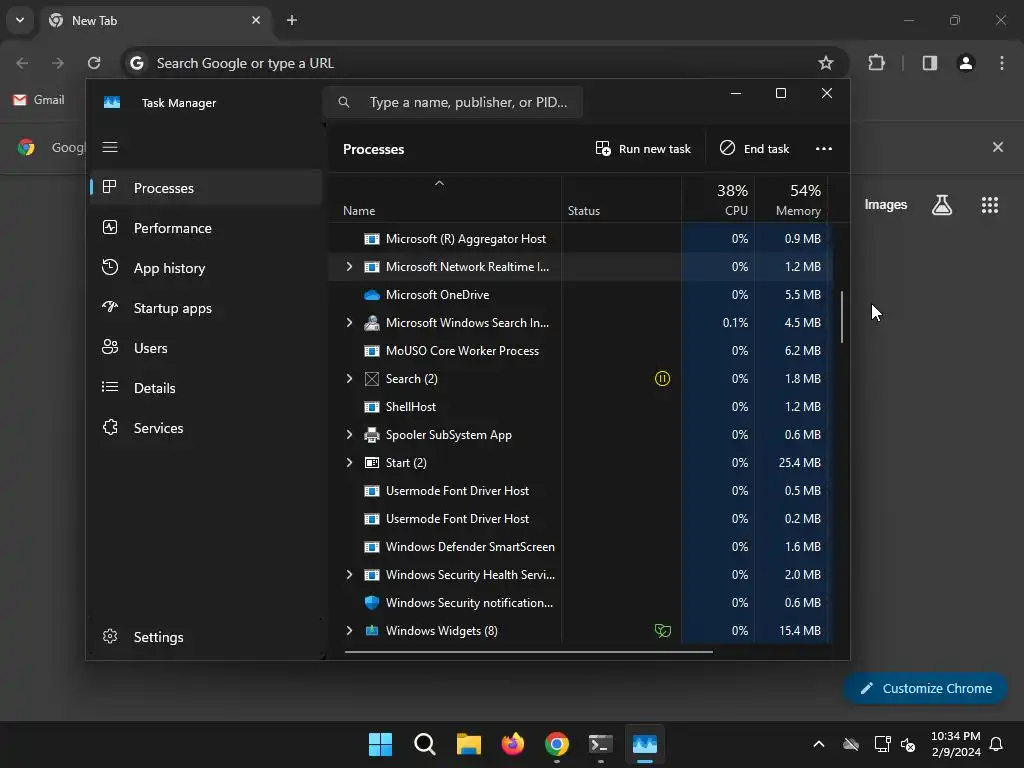Open the Users page
1024x768 pixels.
click(x=206, y=348)
